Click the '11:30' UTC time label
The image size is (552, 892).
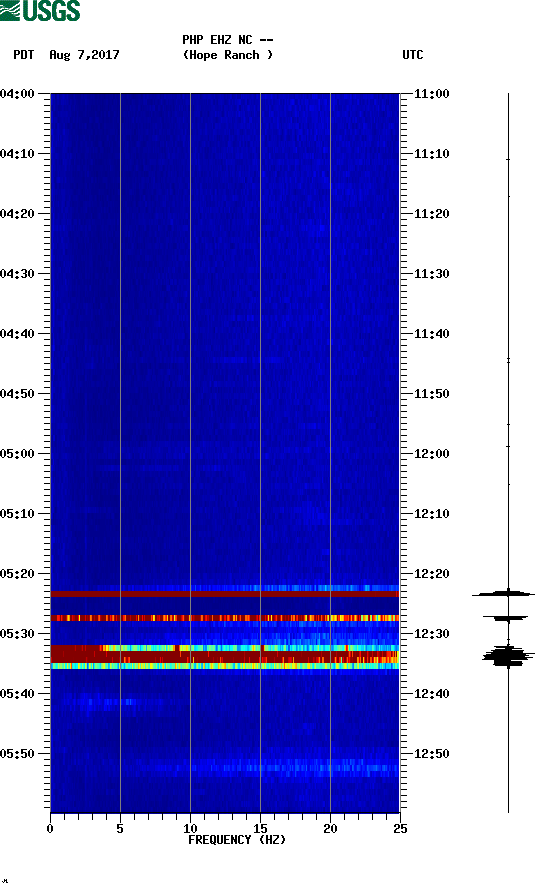point(431,274)
